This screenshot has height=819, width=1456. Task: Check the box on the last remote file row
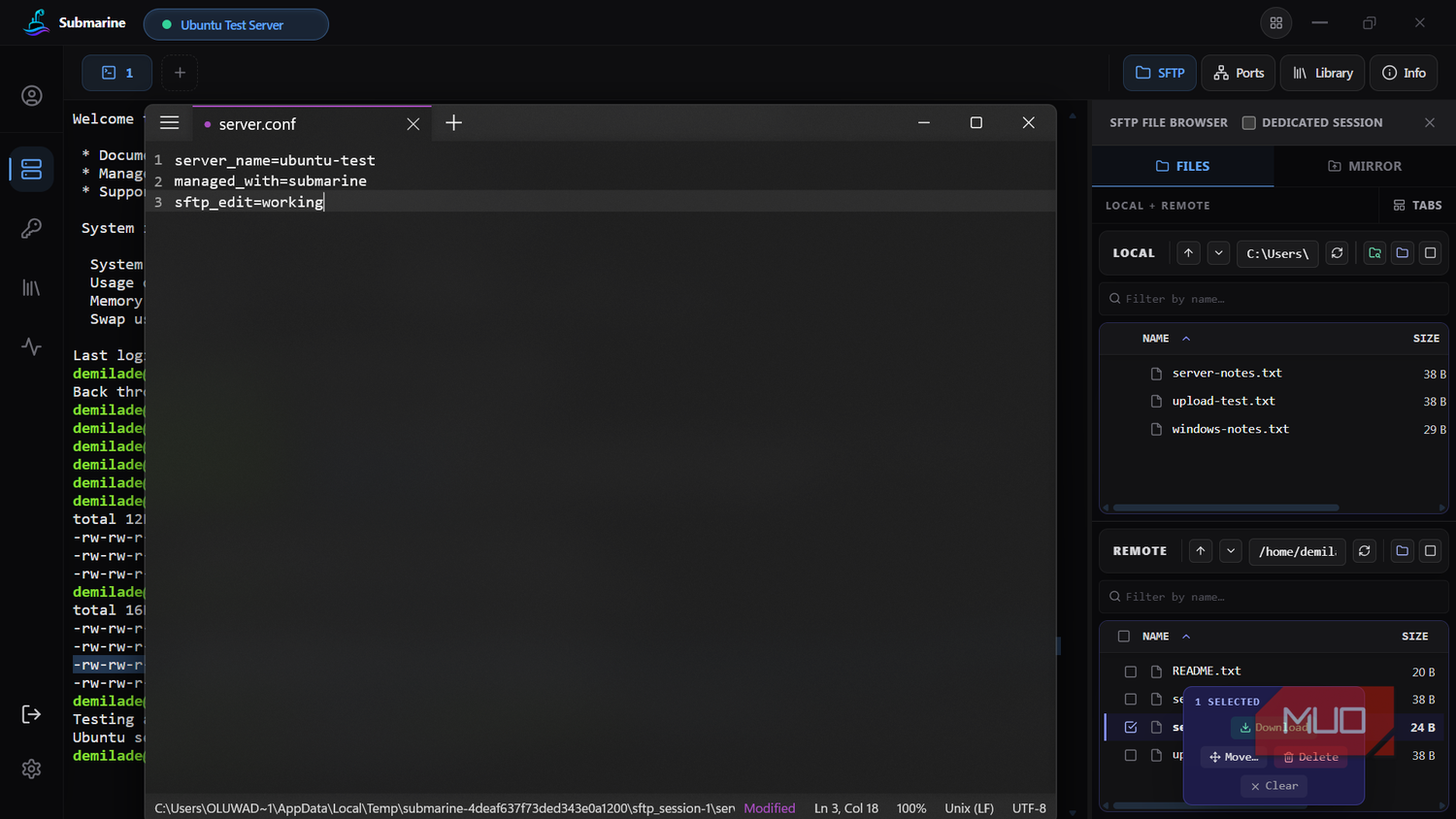click(x=1131, y=755)
